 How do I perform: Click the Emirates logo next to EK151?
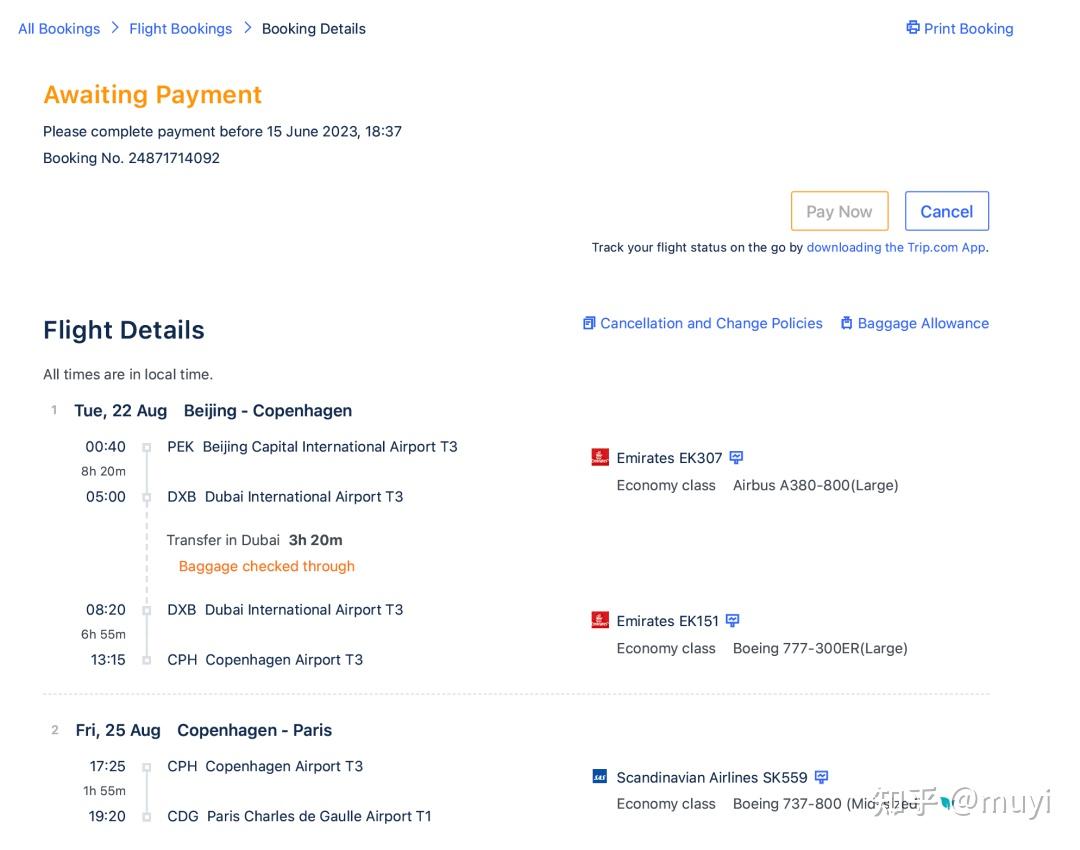[x=600, y=621]
